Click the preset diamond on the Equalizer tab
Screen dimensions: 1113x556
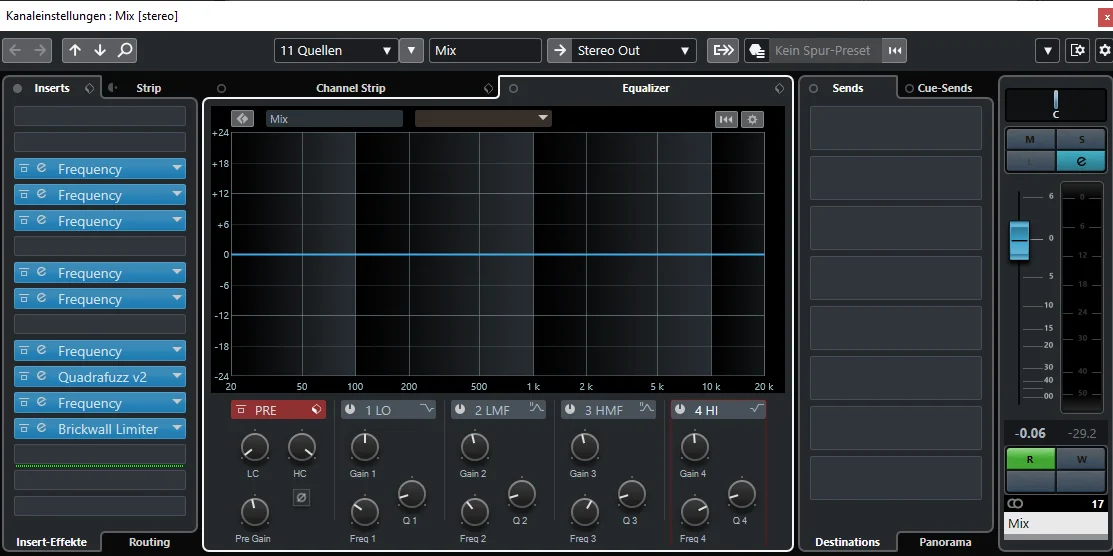[779, 89]
